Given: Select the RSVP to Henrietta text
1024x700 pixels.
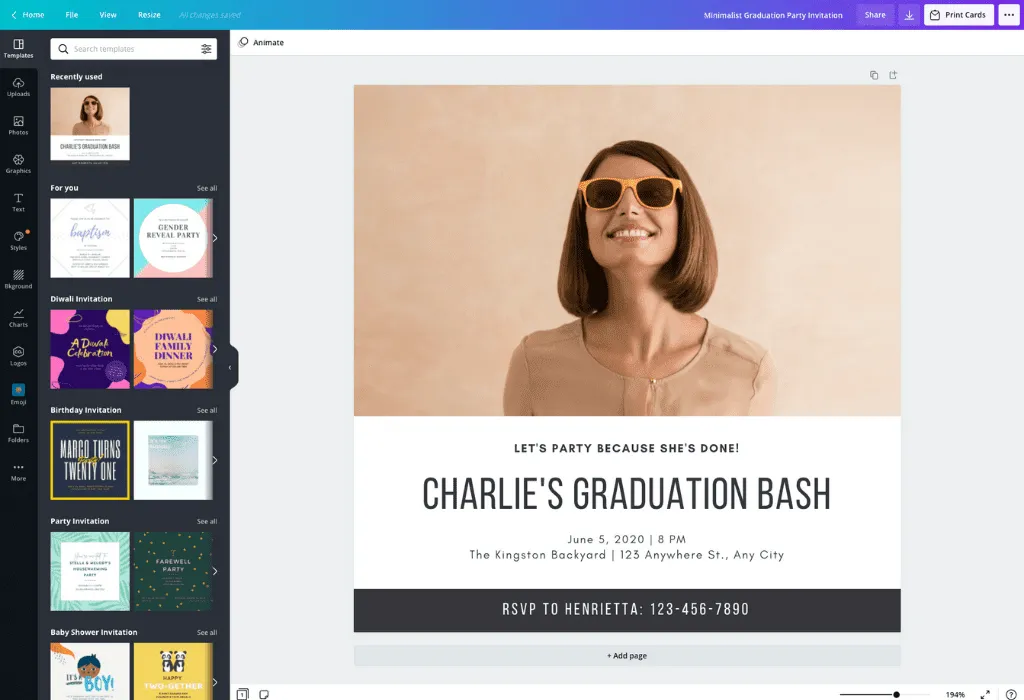Looking at the screenshot, I should (626, 609).
